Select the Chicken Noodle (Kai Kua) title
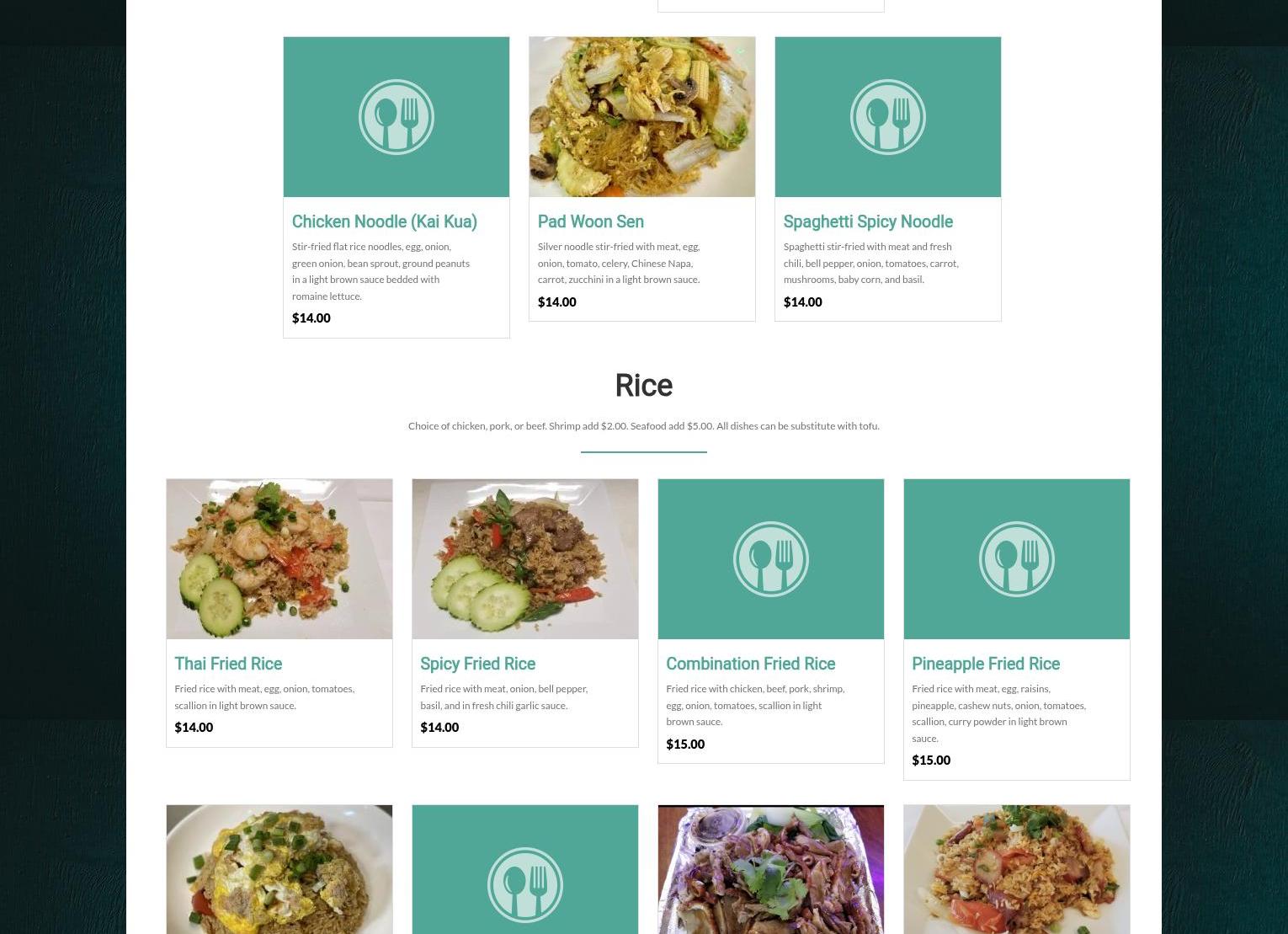 [385, 221]
